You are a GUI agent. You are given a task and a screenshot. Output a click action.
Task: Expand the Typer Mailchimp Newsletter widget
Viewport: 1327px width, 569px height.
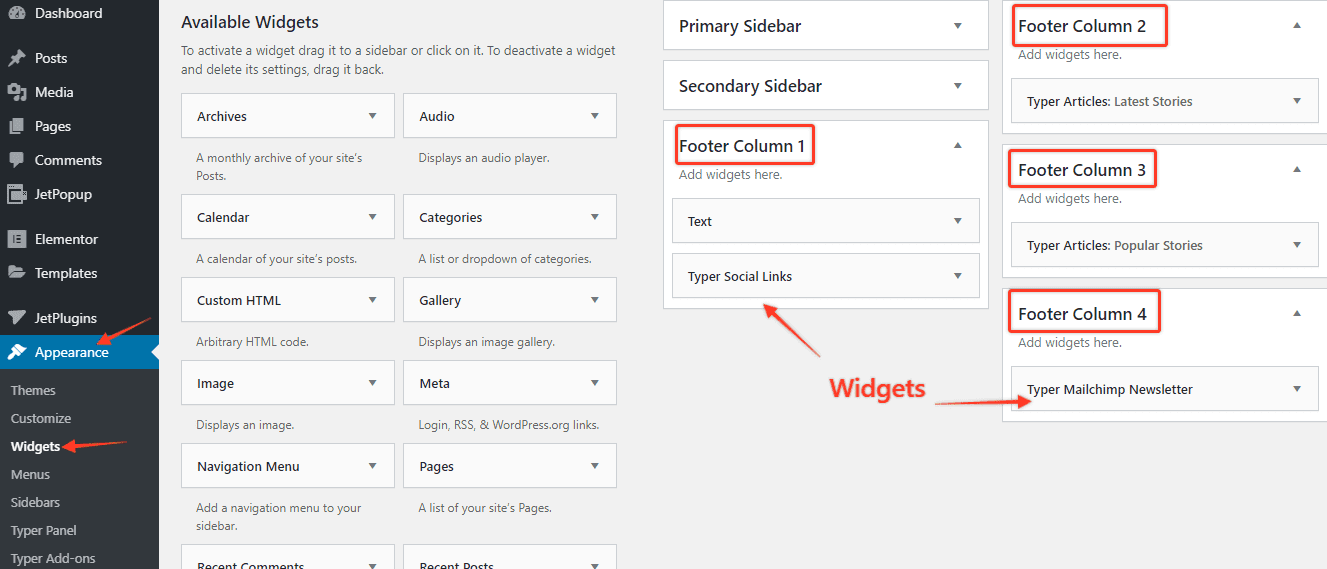tap(1297, 389)
